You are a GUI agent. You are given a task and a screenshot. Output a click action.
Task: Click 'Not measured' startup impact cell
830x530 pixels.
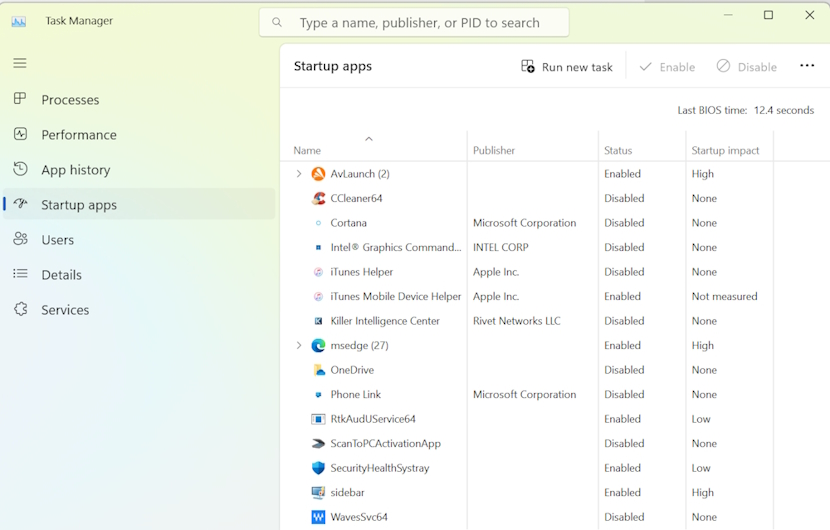pyautogui.click(x=724, y=297)
